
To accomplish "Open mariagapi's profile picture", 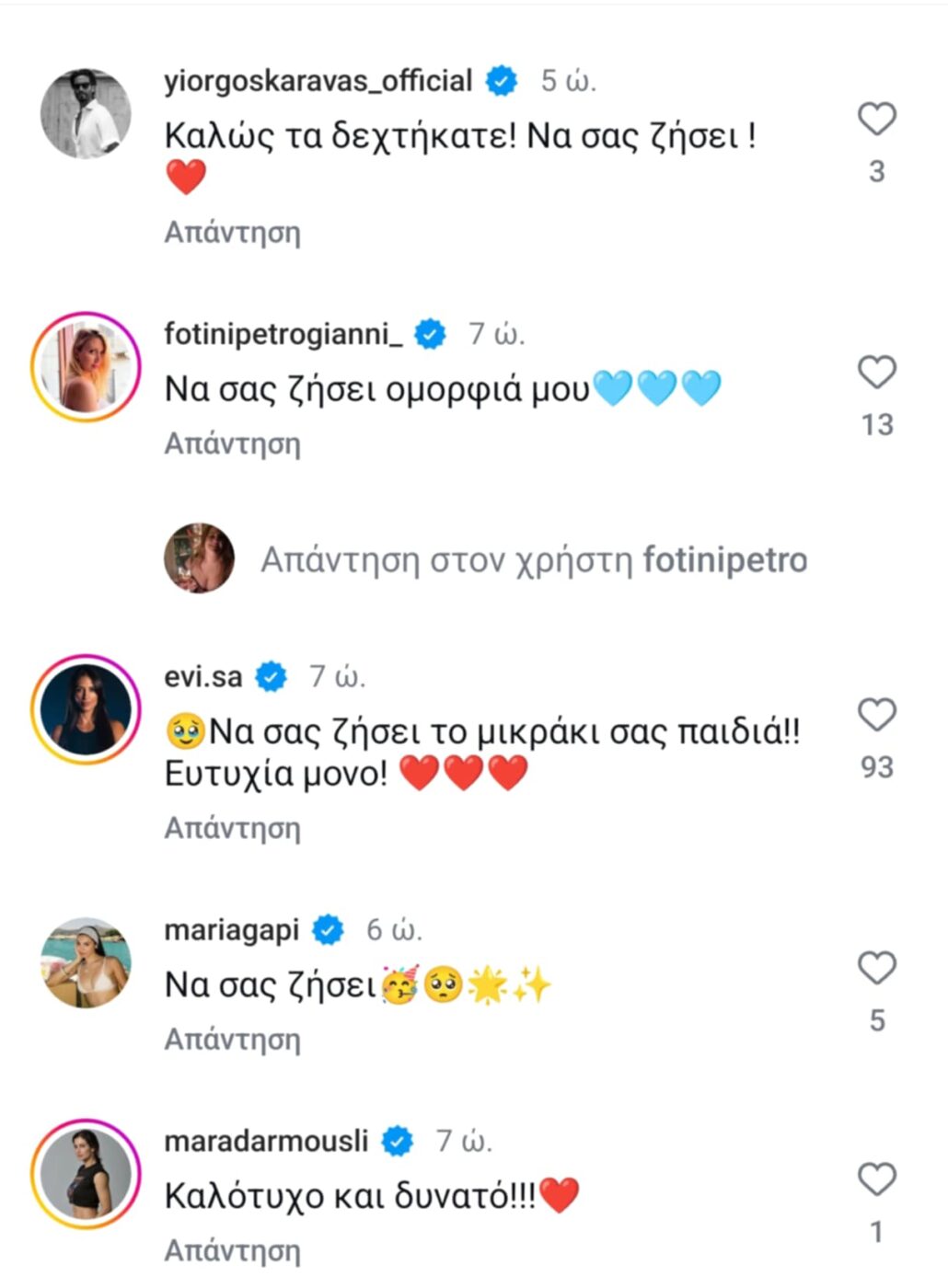I will click(x=86, y=962).
